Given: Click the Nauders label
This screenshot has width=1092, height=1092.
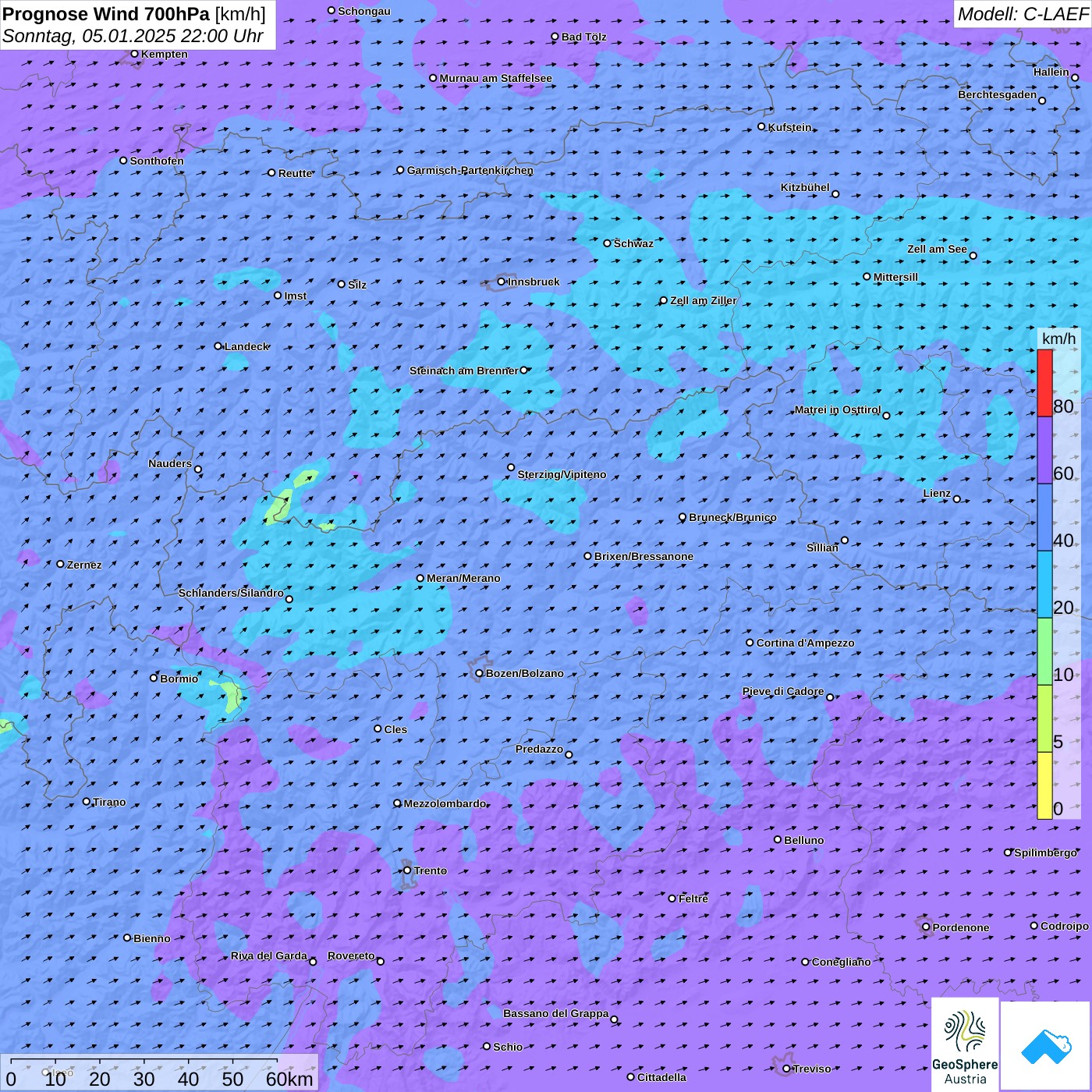Looking at the screenshot, I should click(169, 463).
